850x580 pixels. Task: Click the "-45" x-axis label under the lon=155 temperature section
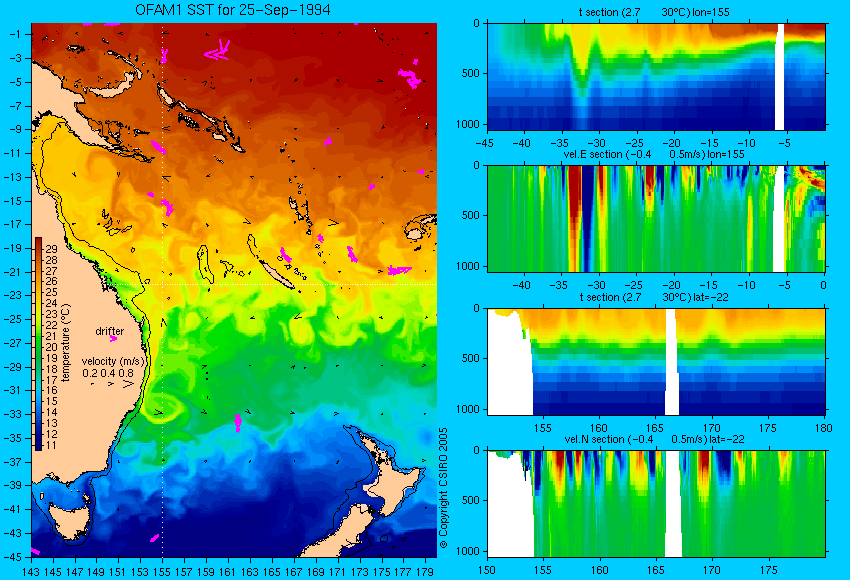click(x=484, y=143)
